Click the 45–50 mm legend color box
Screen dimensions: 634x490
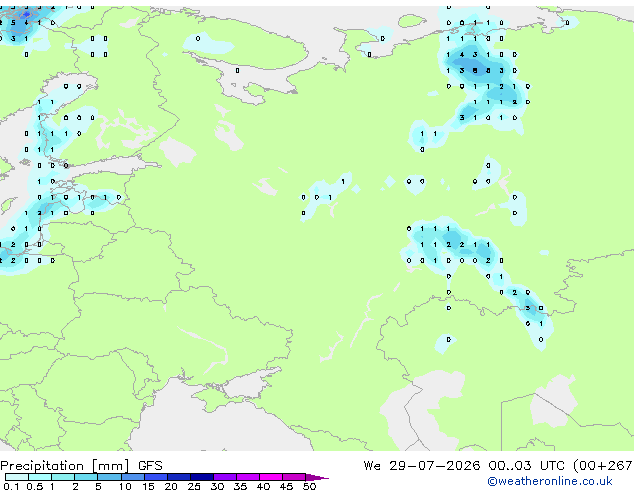pyautogui.click(x=294, y=477)
